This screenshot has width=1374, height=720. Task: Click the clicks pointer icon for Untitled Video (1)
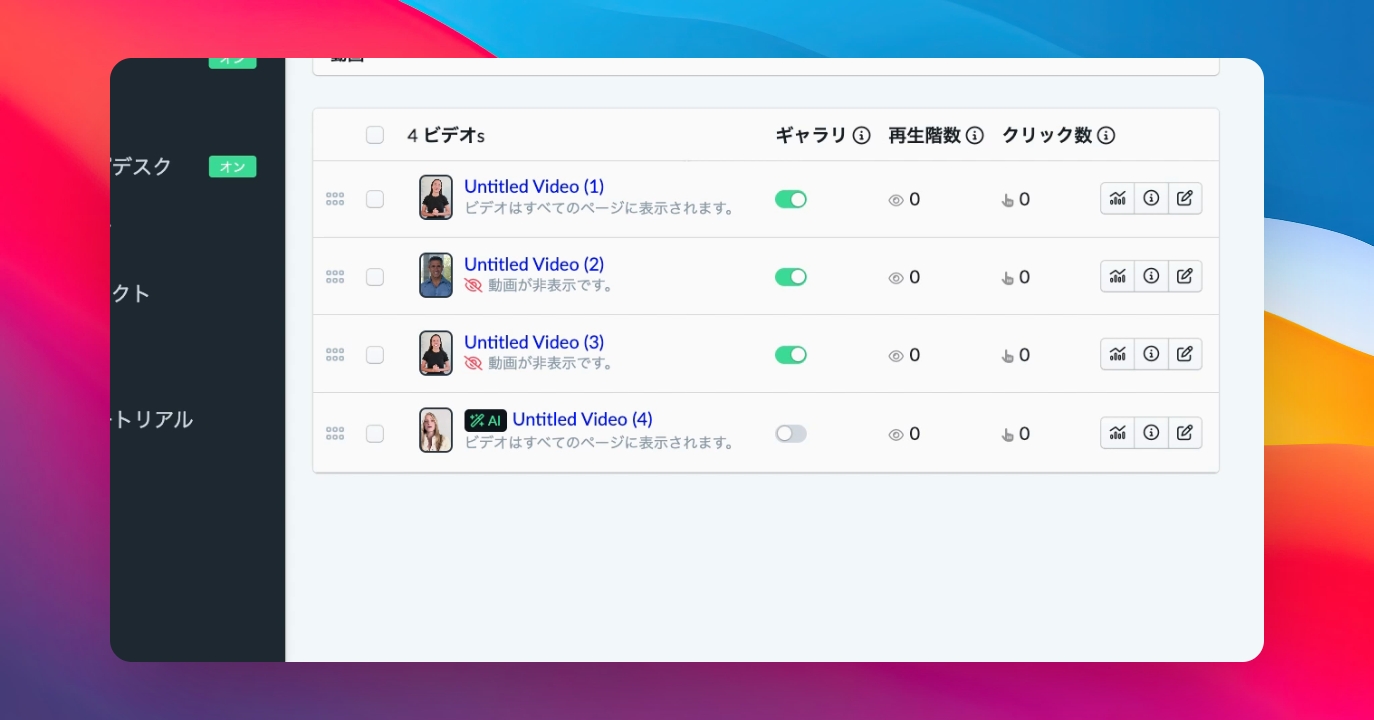1008,200
